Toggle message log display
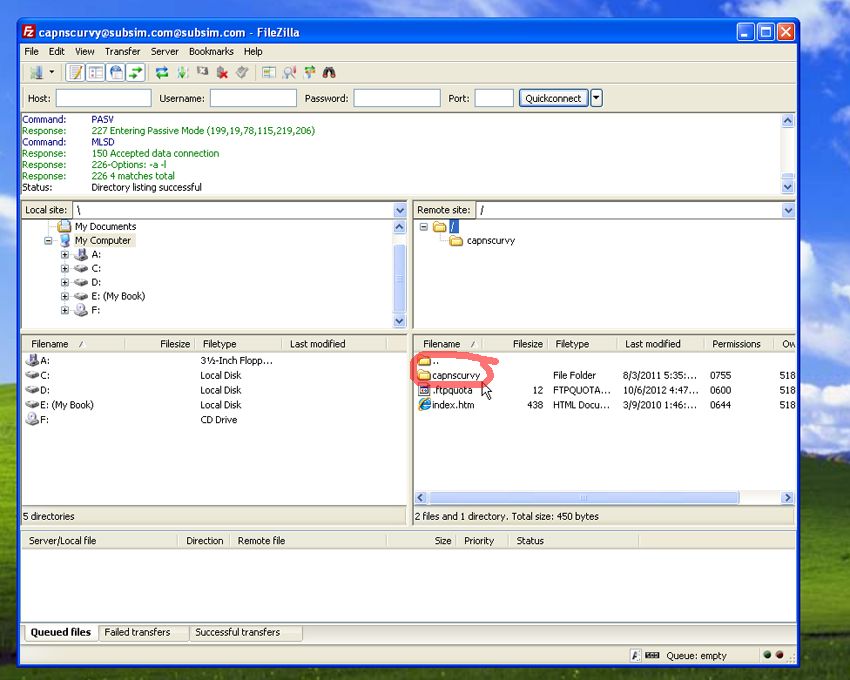 pos(76,72)
